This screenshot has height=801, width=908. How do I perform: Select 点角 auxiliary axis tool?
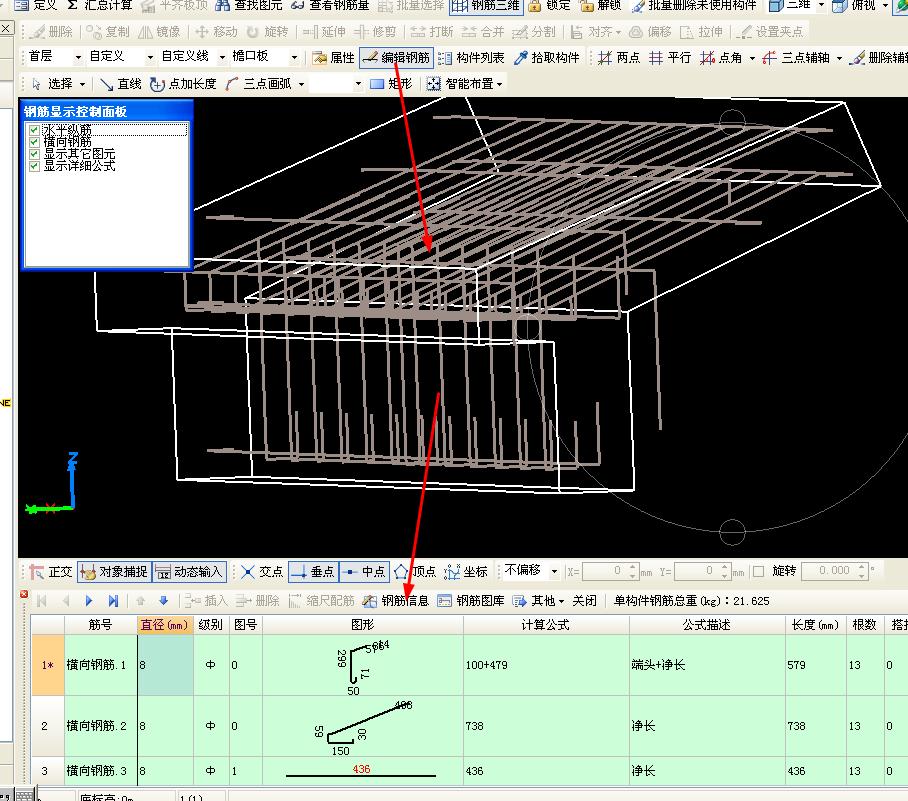[x=721, y=57]
